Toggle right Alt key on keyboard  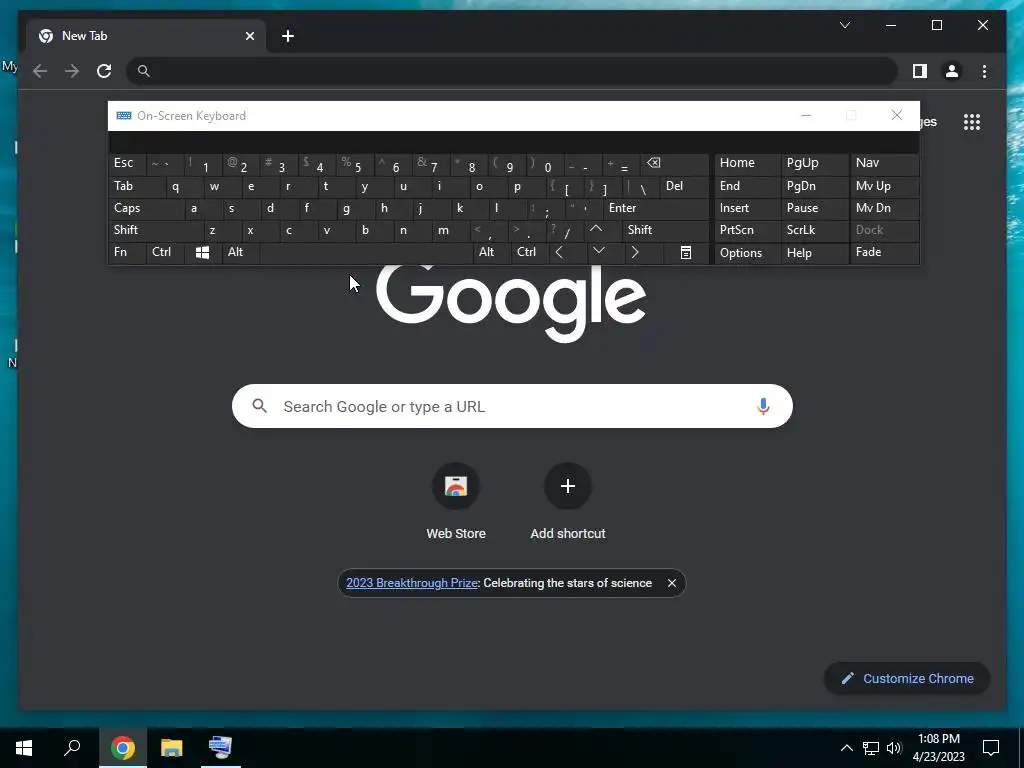tap(491, 252)
